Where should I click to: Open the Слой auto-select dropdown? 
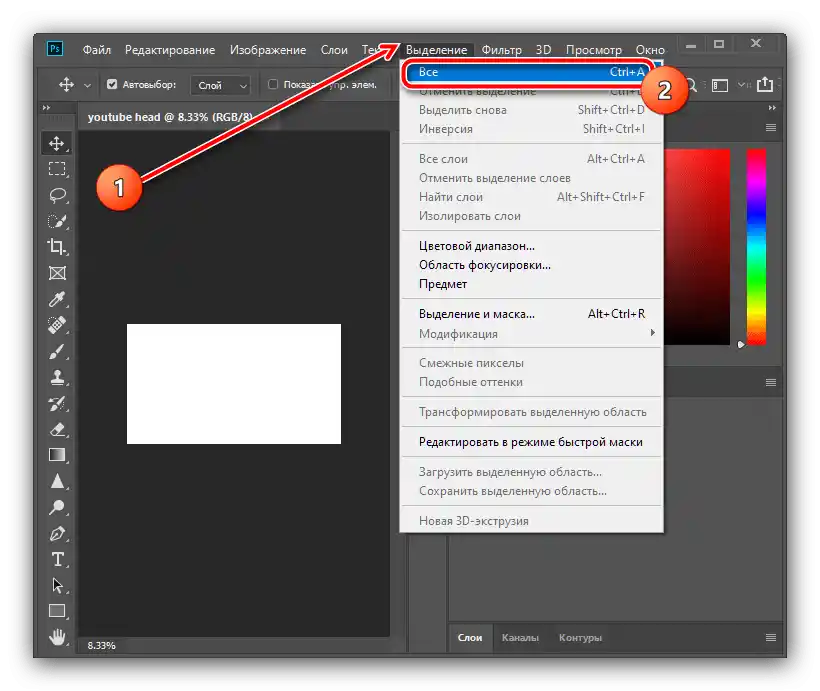click(x=221, y=85)
